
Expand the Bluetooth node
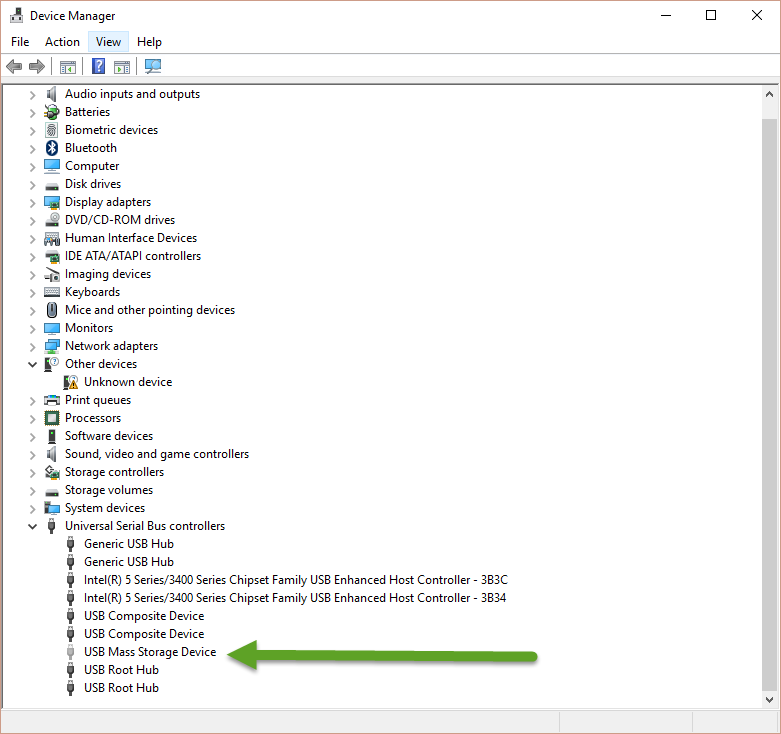(x=32, y=148)
